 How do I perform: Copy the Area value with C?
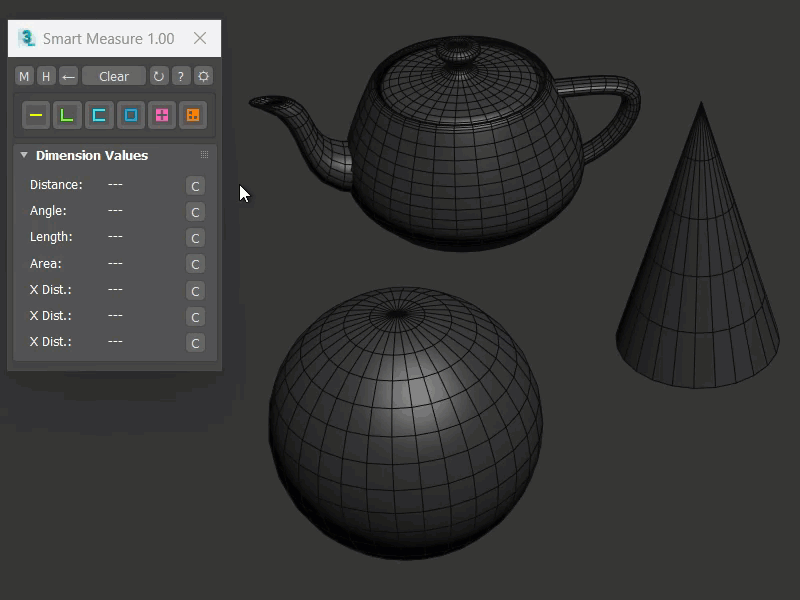[195, 264]
